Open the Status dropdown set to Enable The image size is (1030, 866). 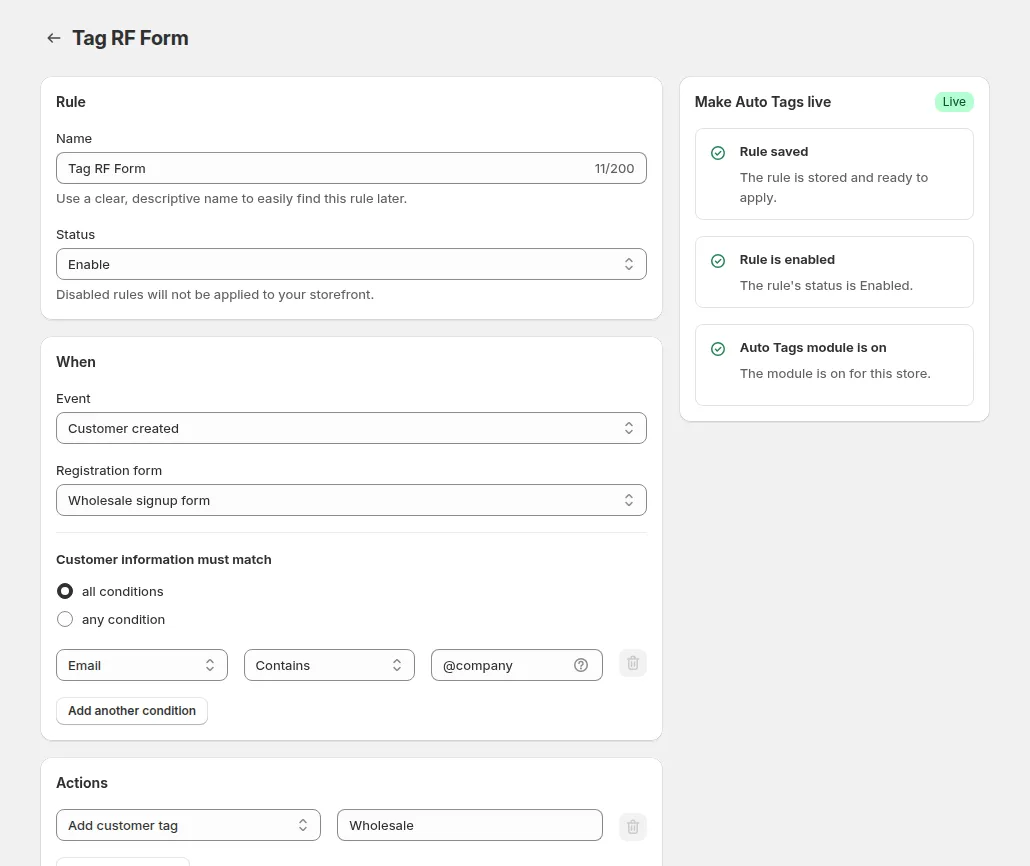click(x=351, y=264)
